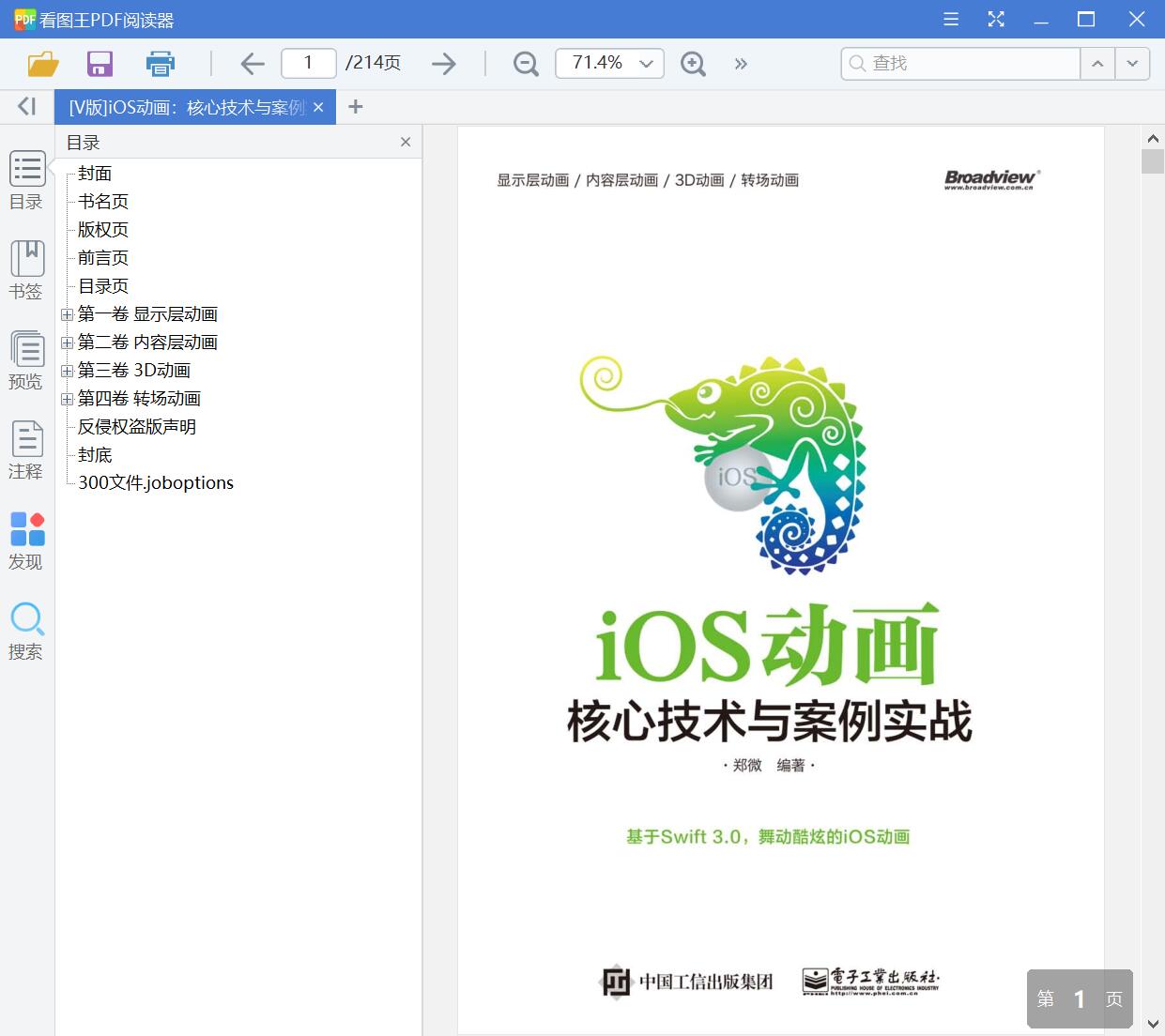Jump to 反侵权盗版声明 in the outline
This screenshot has width=1165, height=1036.
pyautogui.click(x=137, y=426)
